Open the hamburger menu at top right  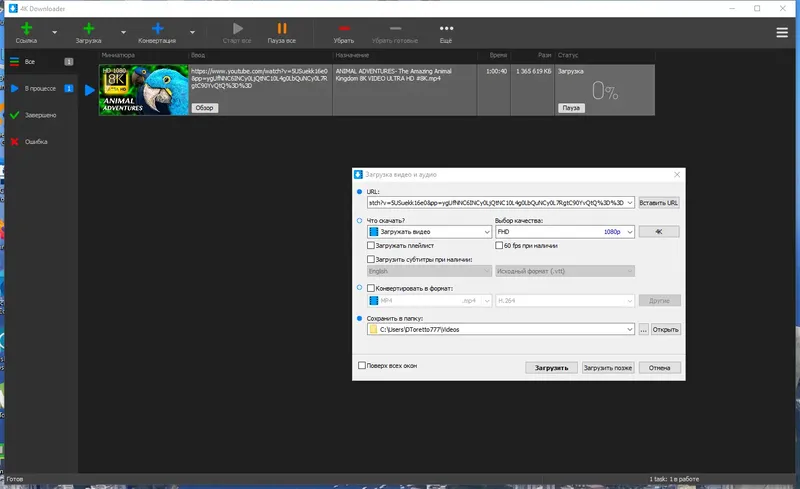(x=782, y=33)
